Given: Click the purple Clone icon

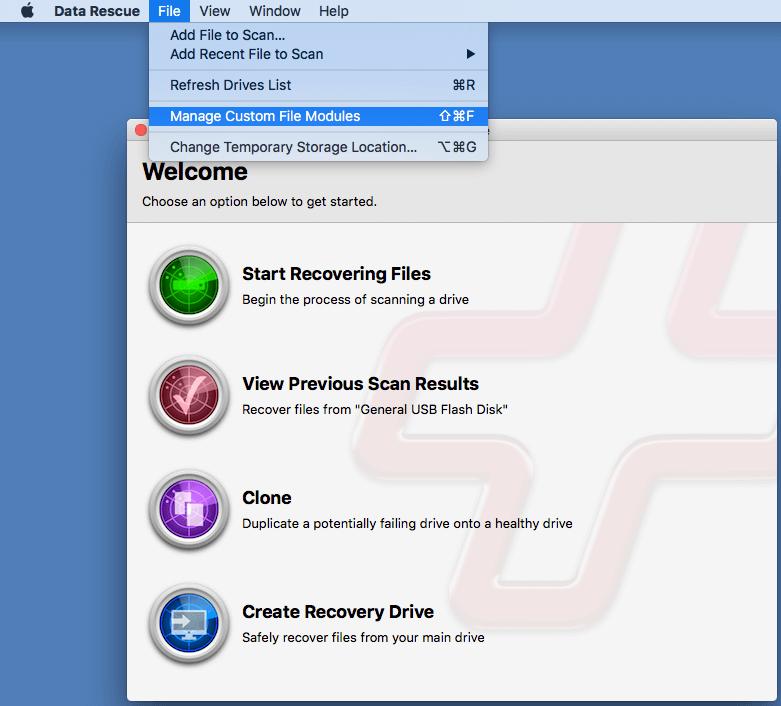Looking at the screenshot, I should coord(189,509).
